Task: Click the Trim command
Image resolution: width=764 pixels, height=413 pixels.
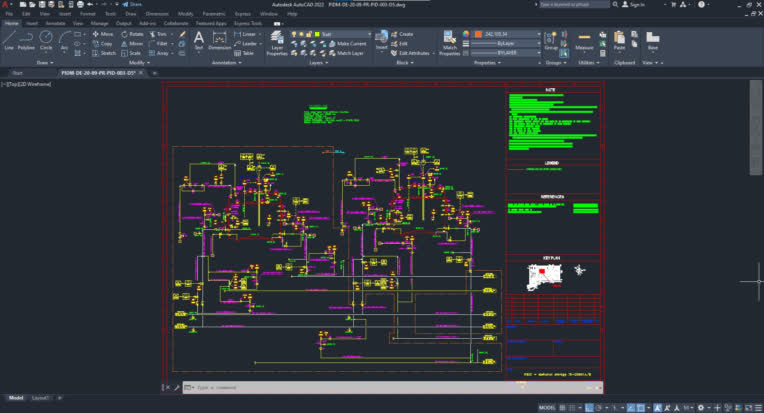Action: [x=158, y=34]
